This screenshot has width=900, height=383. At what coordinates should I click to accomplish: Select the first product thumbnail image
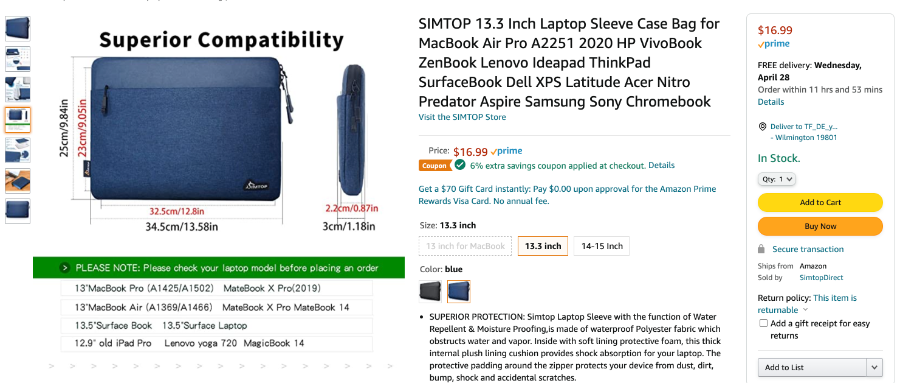pos(18,29)
